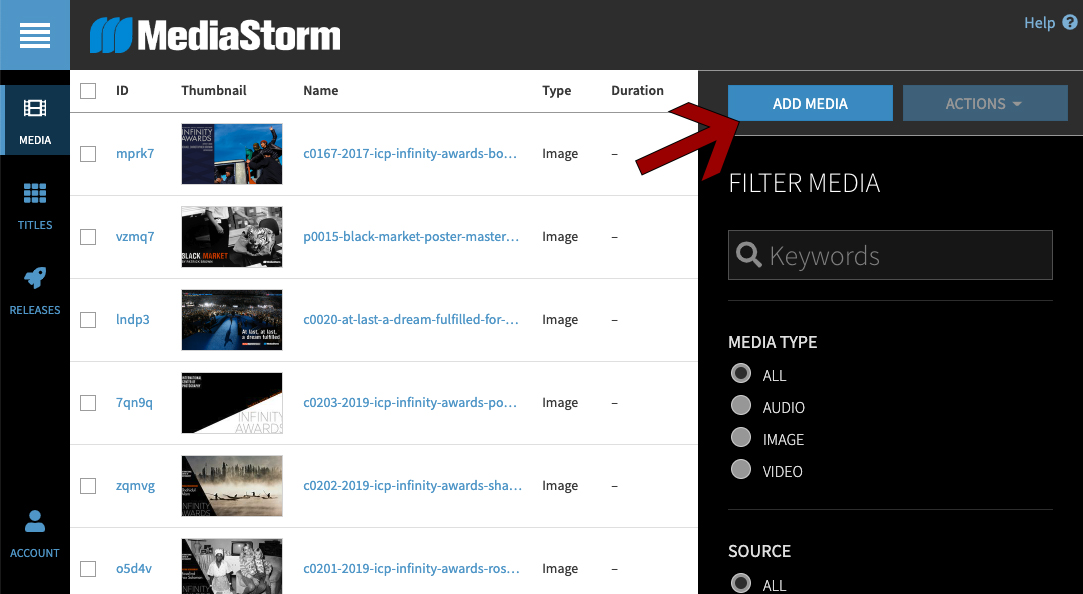This screenshot has height=594, width=1083.
Task: Select the AUDIO media type radio
Action: pyautogui.click(x=741, y=406)
